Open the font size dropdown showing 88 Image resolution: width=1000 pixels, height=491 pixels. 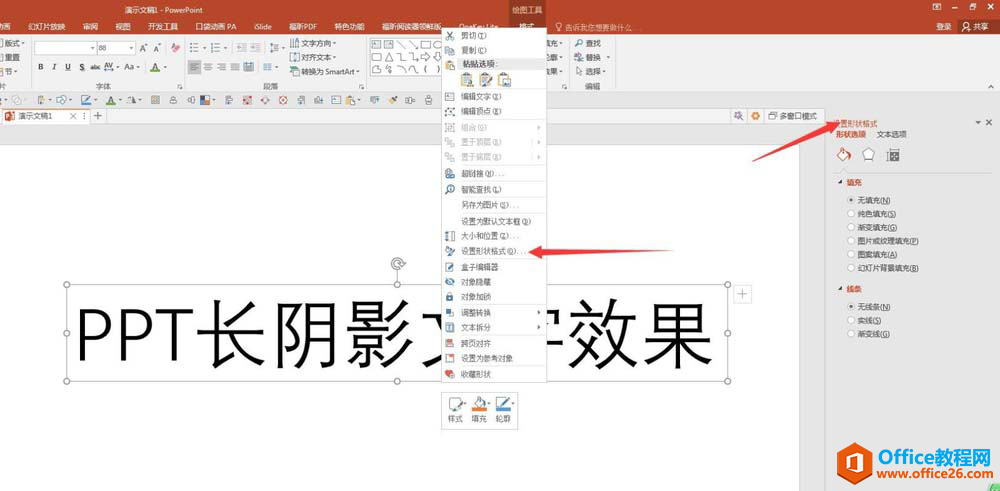click(130, 48)
